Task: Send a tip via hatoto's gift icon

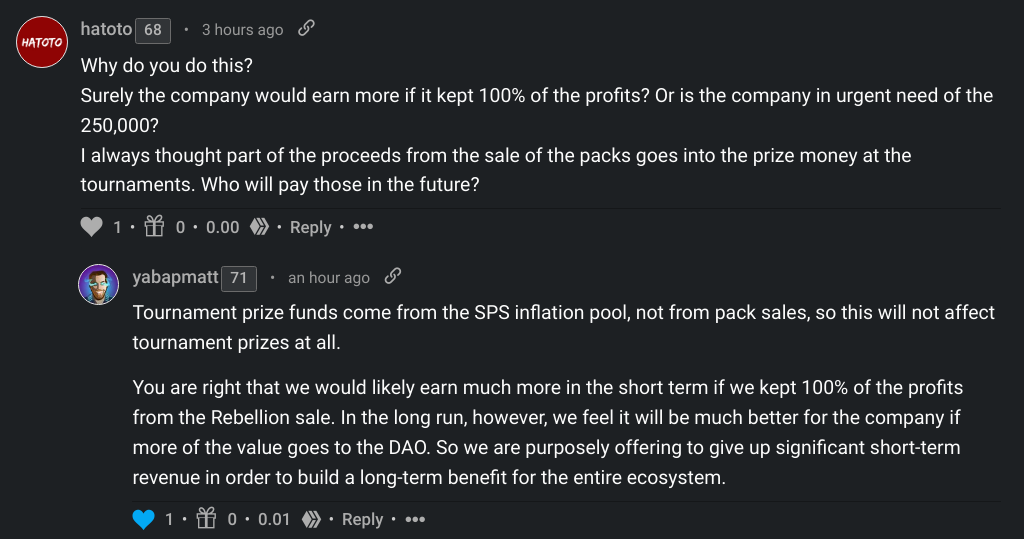Action: click(x=154, y=227)
